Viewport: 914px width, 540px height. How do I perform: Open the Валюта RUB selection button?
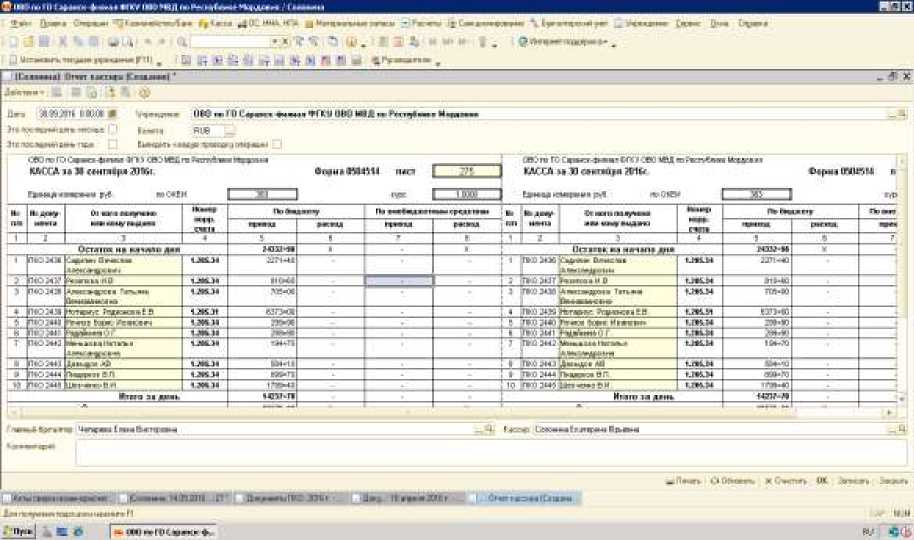[x=229, y=130]
